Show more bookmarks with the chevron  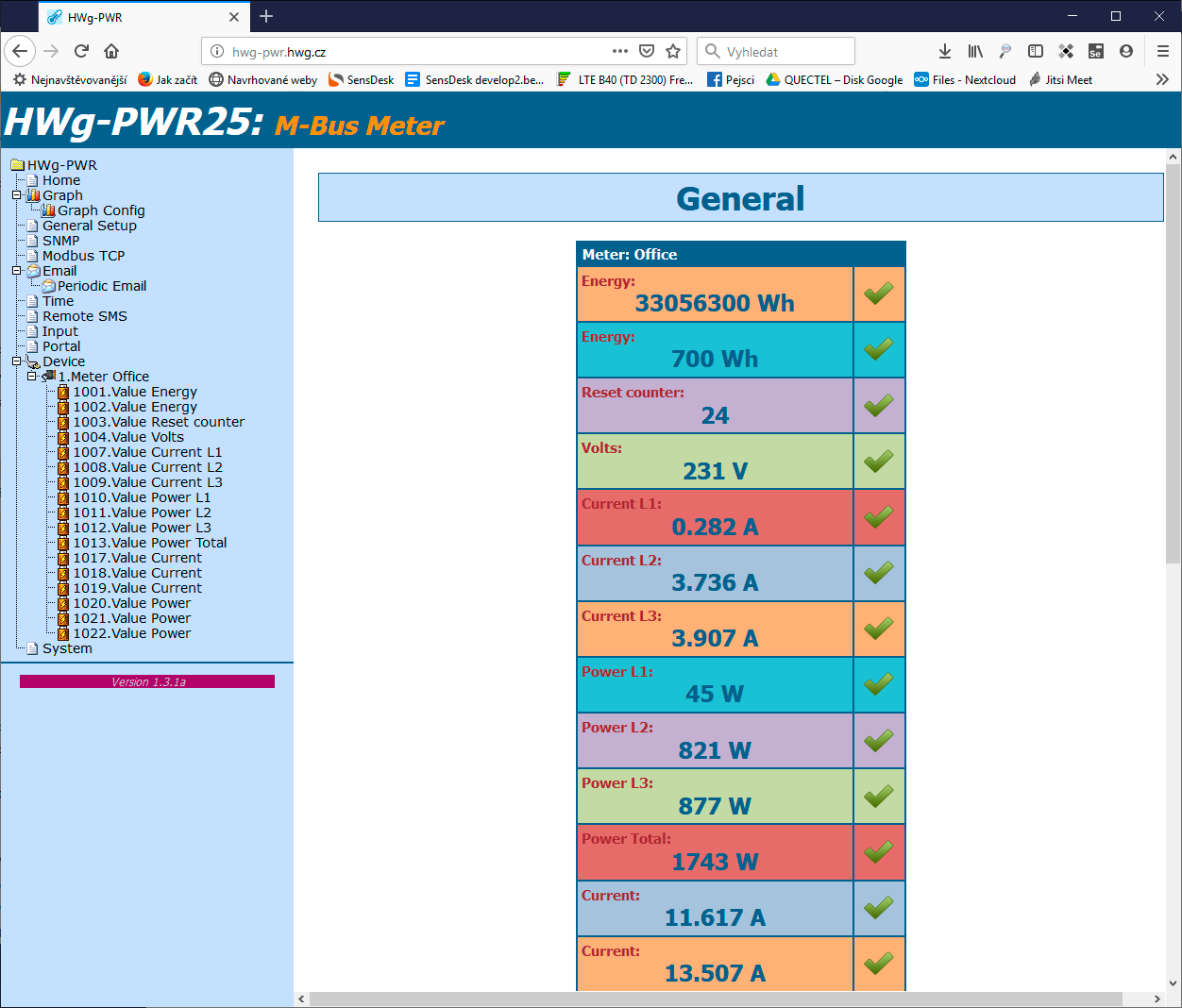[x=1162, y=79]
